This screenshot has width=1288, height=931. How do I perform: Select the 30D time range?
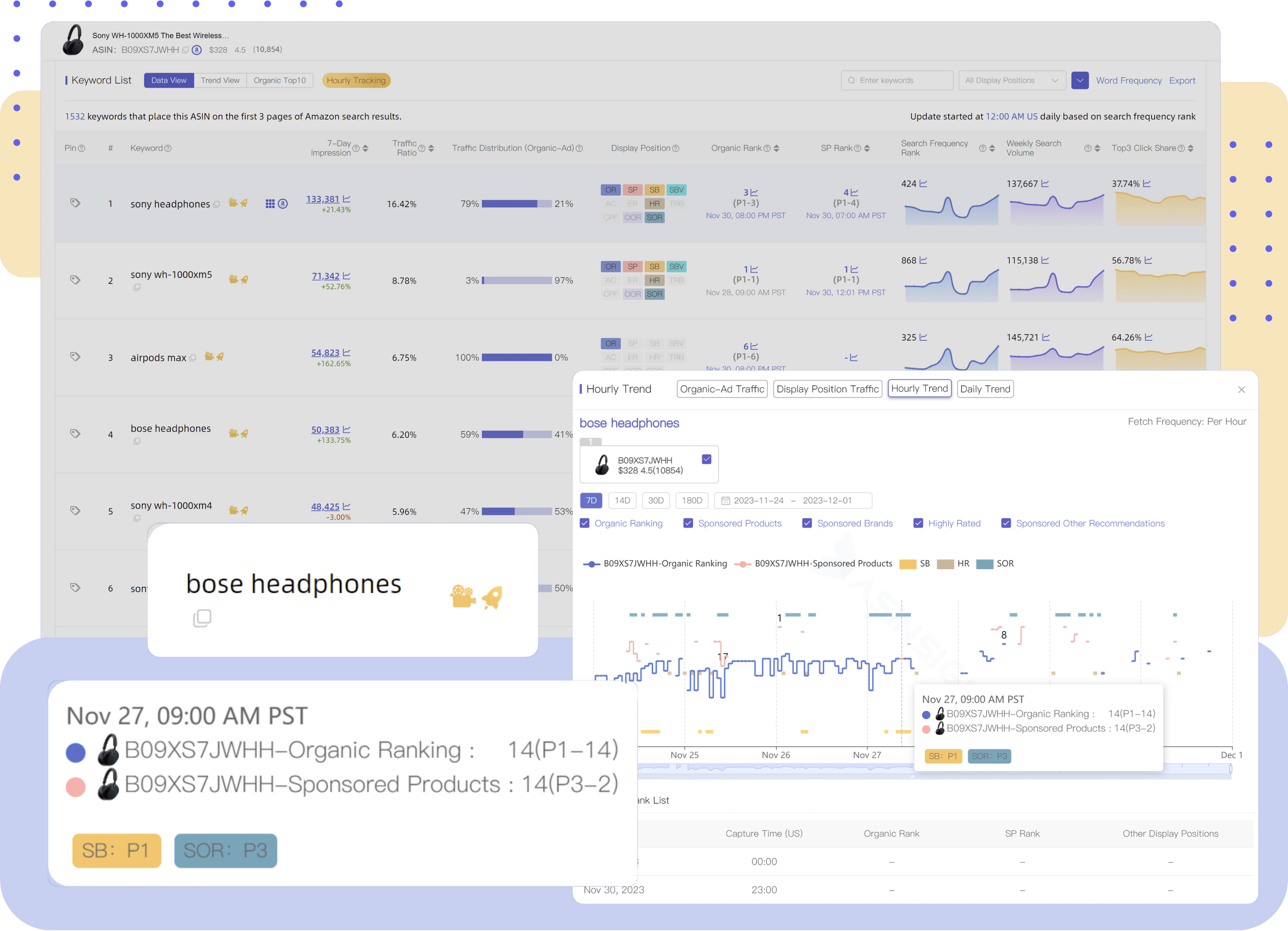(656, 500)
